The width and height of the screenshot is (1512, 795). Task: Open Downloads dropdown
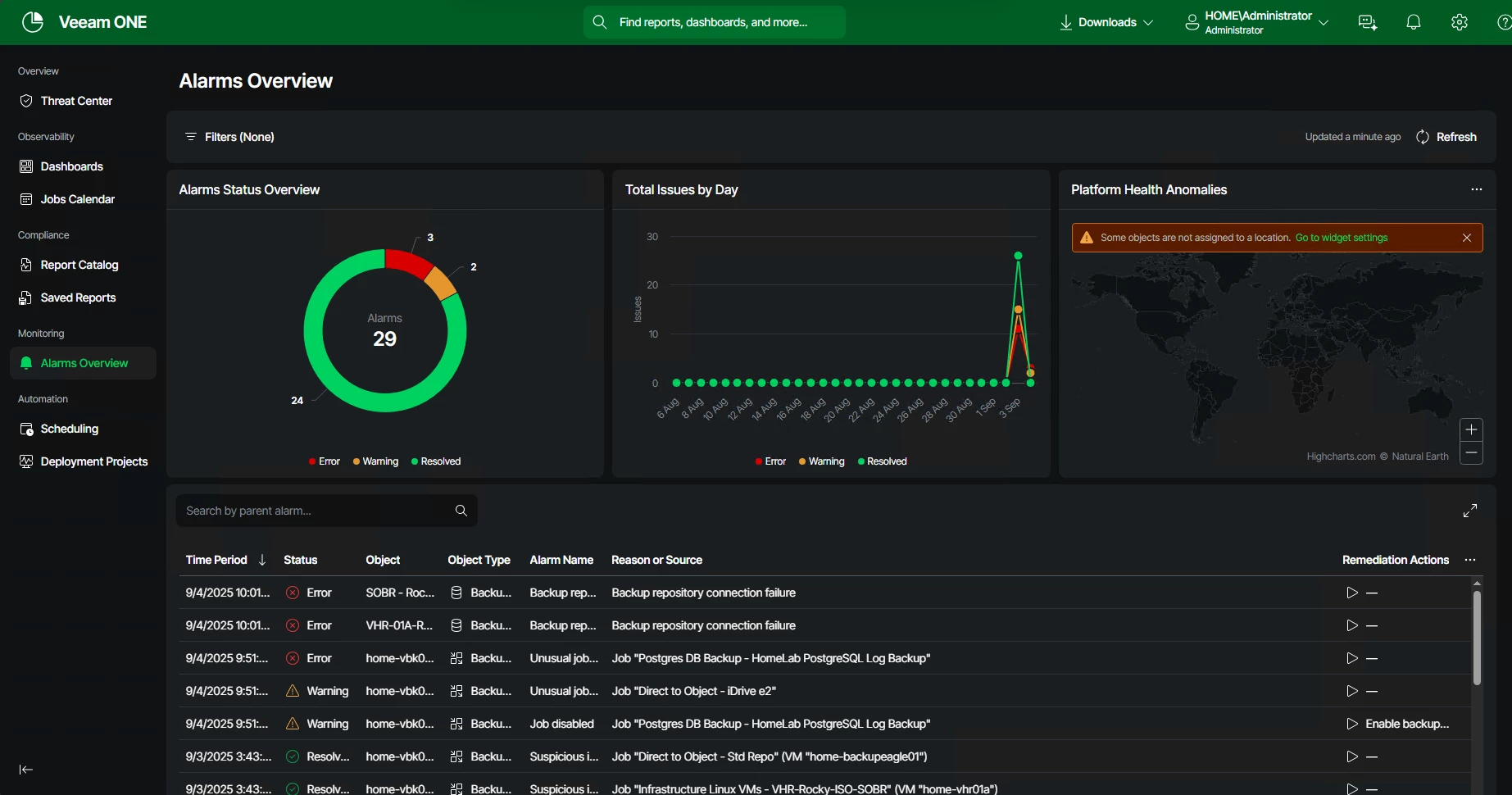(1106, 22)
